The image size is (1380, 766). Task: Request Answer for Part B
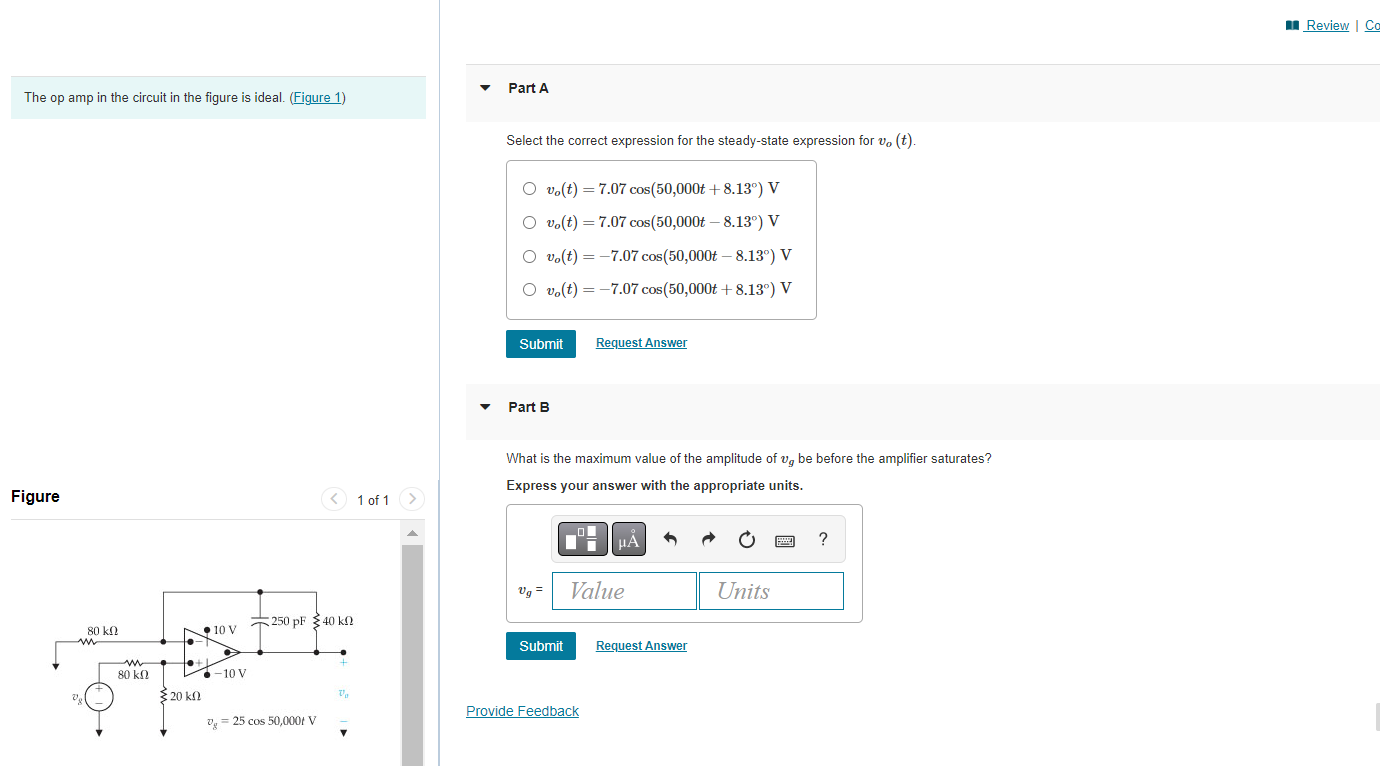[641, 646]
